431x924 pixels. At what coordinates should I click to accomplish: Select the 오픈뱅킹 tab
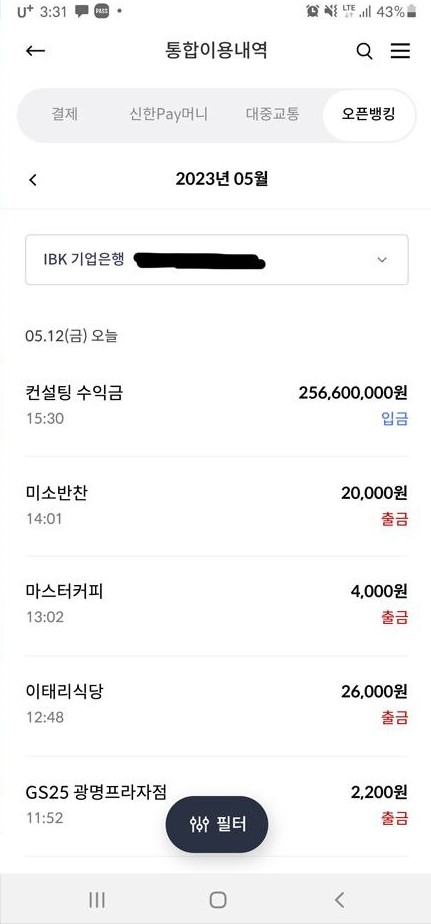point(369,114)
